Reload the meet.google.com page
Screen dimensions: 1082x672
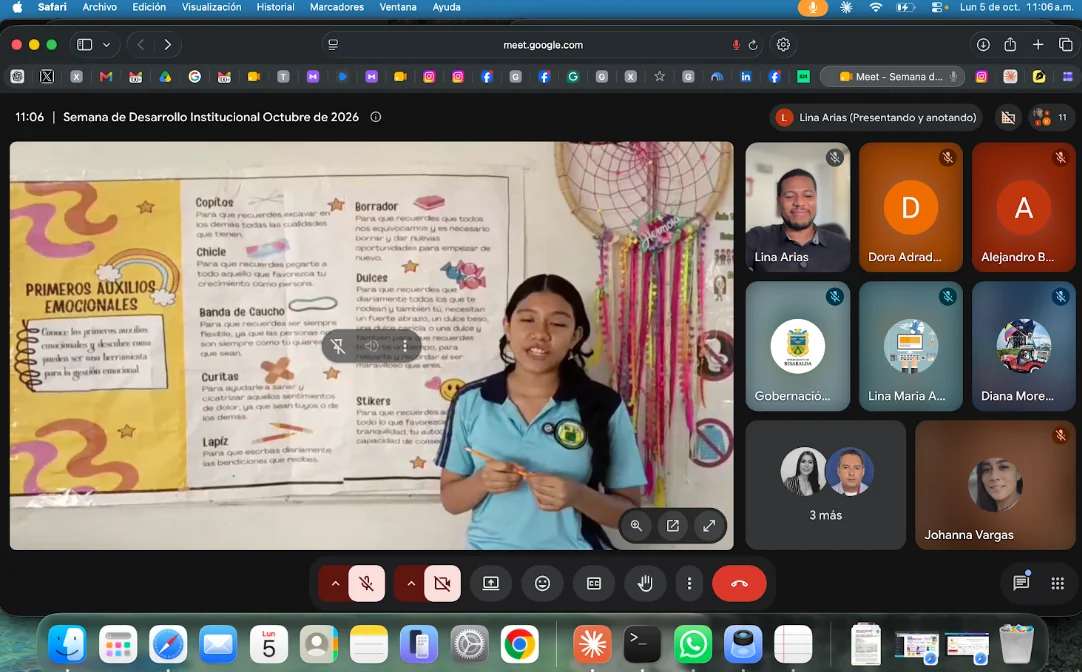click(x=753, y=45)
